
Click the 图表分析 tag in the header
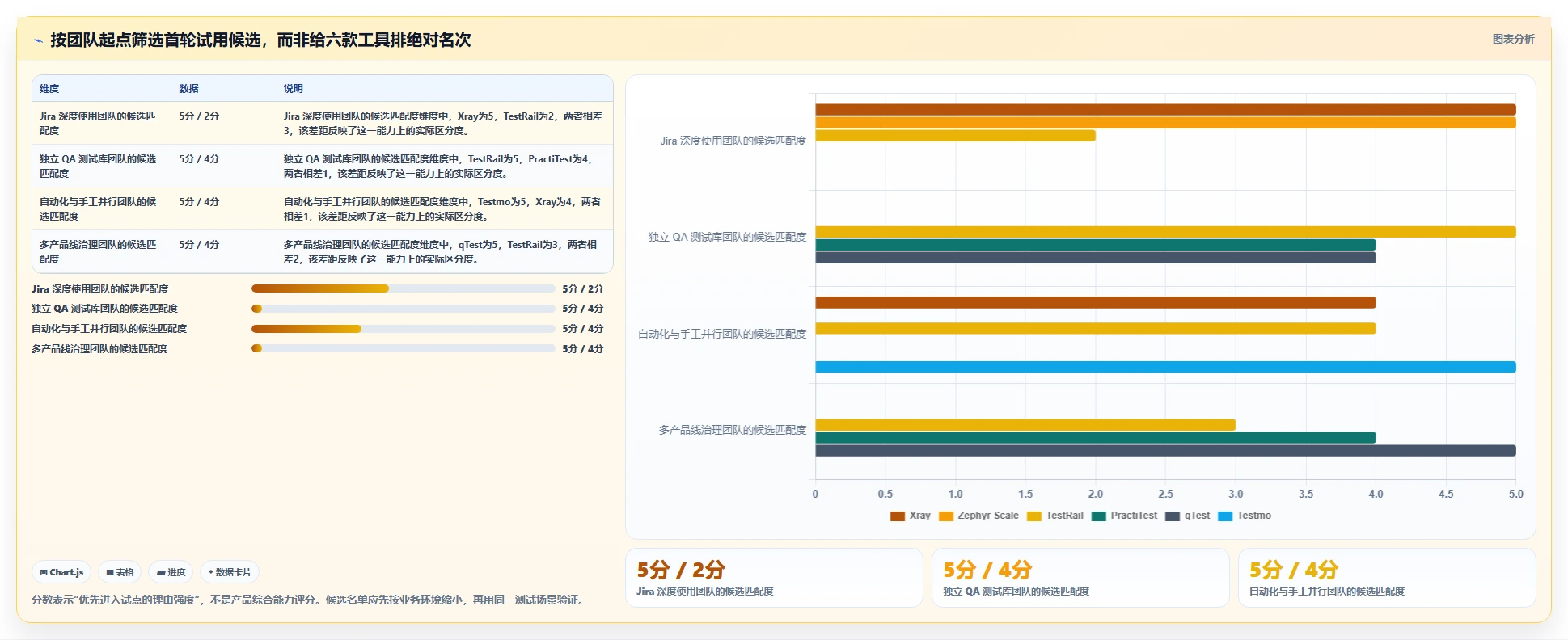tap(1513, 39)
